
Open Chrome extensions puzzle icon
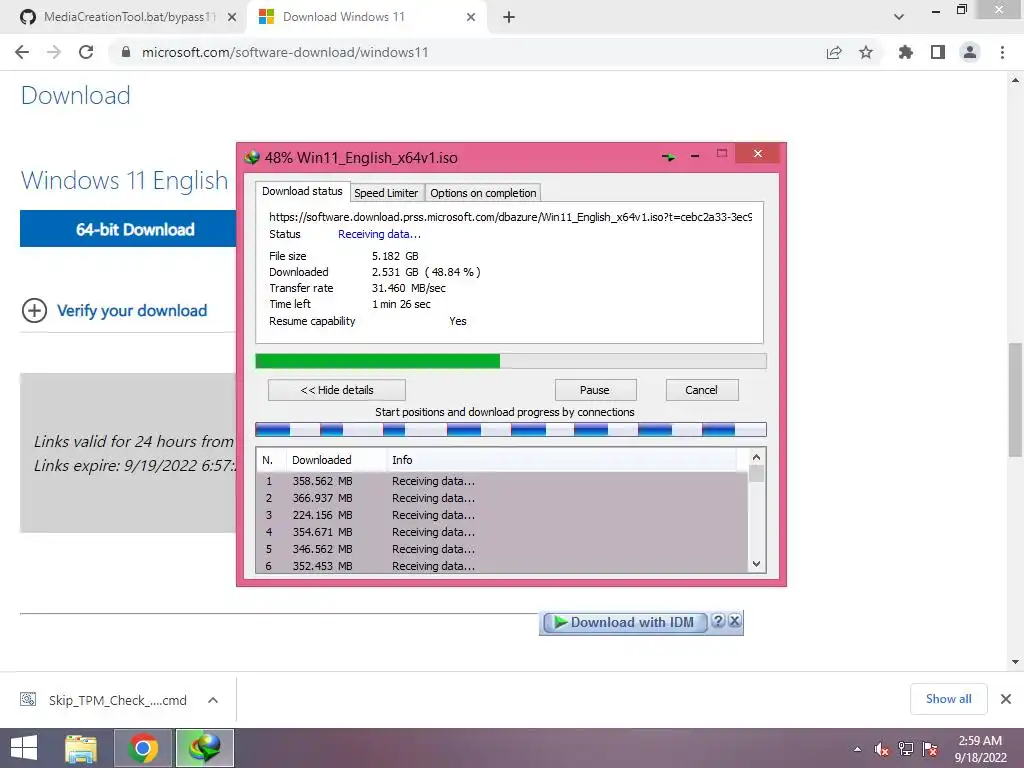click(x=906, y=52)
